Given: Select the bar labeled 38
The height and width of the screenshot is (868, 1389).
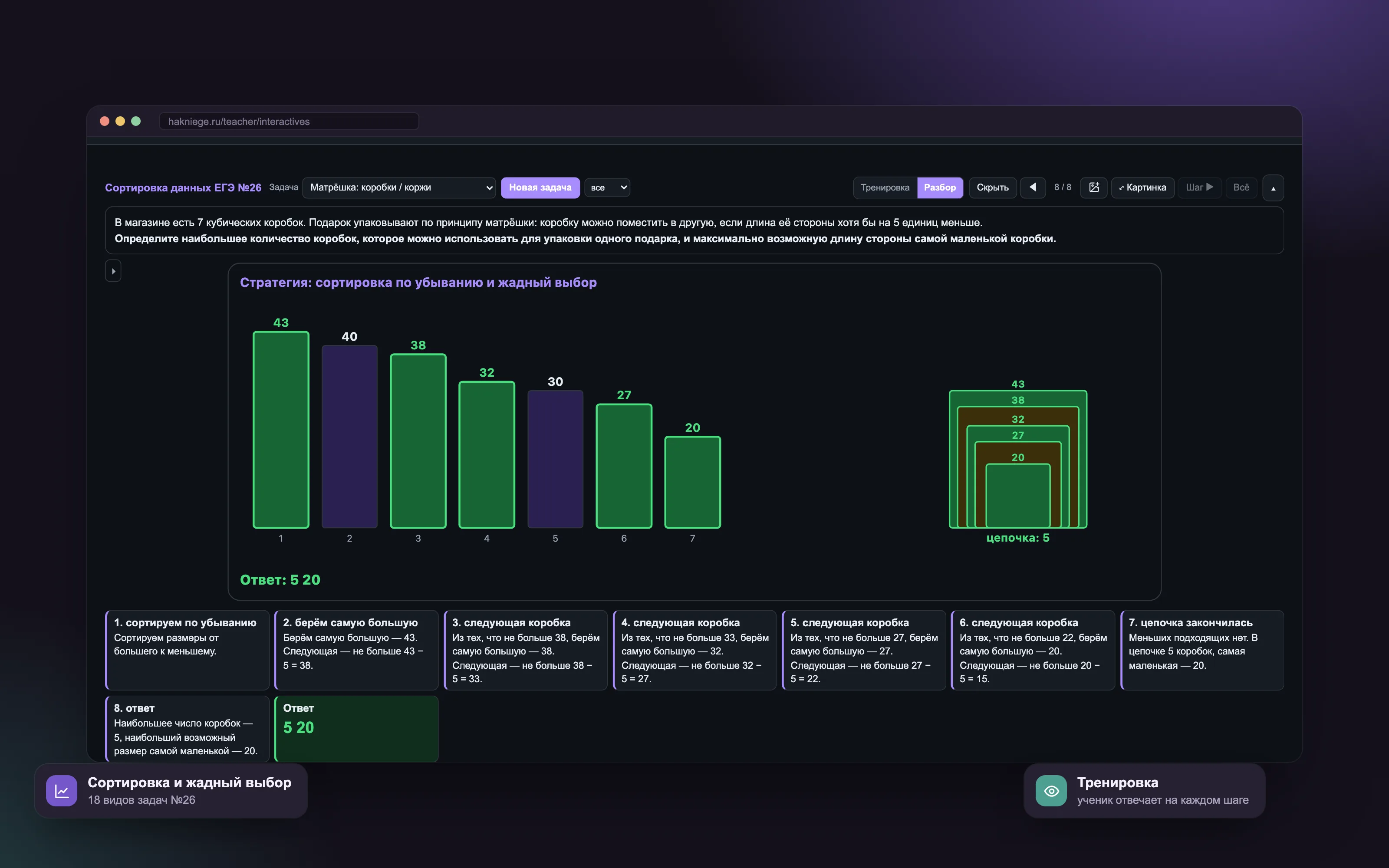Looking at the screenshot, I should pos(418,441).
